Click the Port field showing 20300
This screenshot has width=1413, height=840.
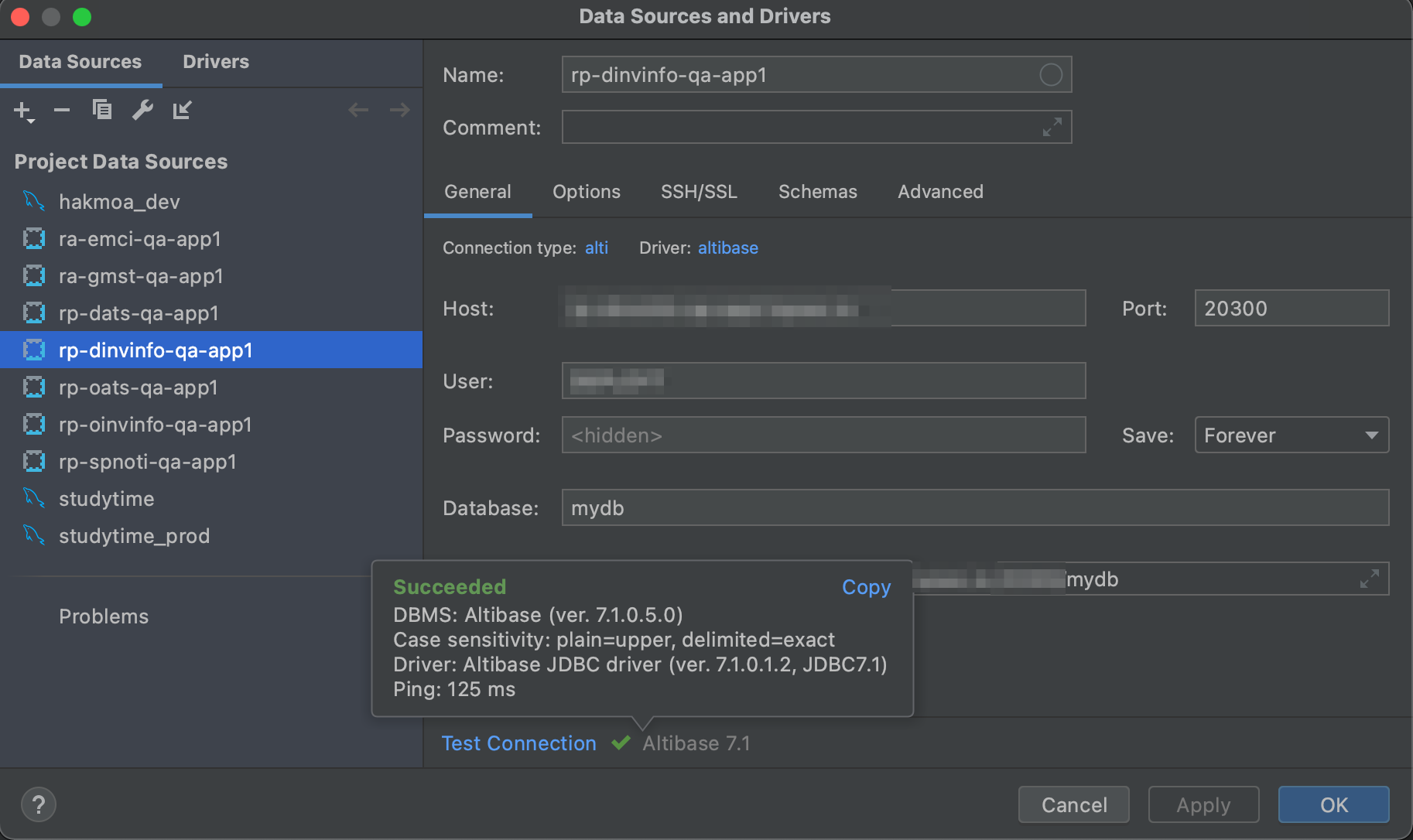(x=1292, y=309)
